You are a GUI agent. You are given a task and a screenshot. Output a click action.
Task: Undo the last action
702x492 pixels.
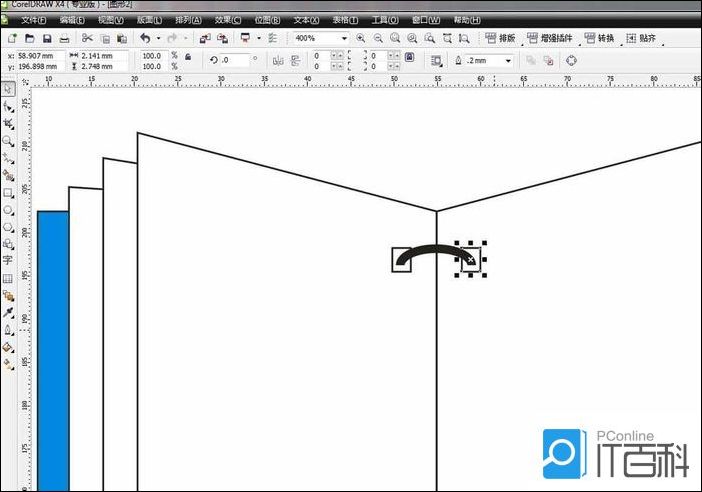[x=145, y=39]
